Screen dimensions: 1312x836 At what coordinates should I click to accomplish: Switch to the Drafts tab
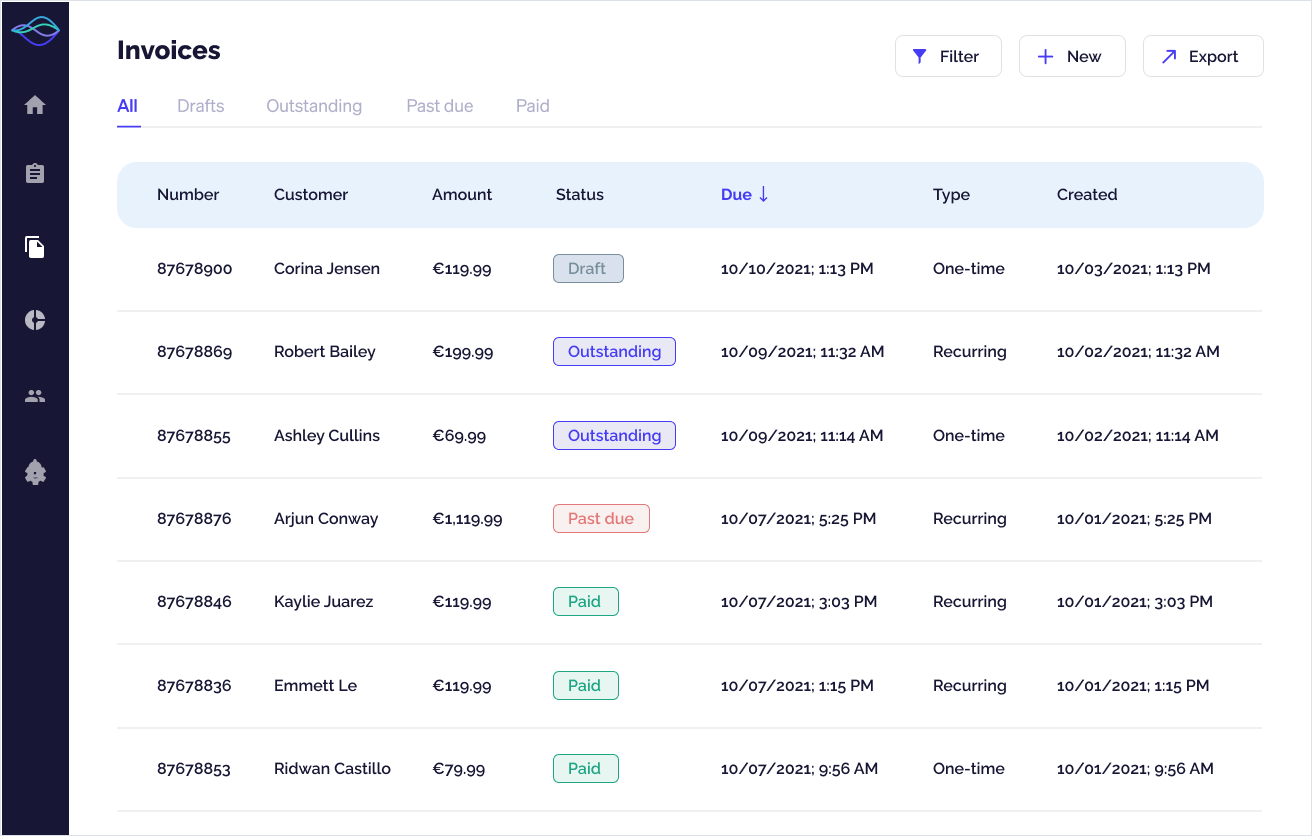(200, 106)
